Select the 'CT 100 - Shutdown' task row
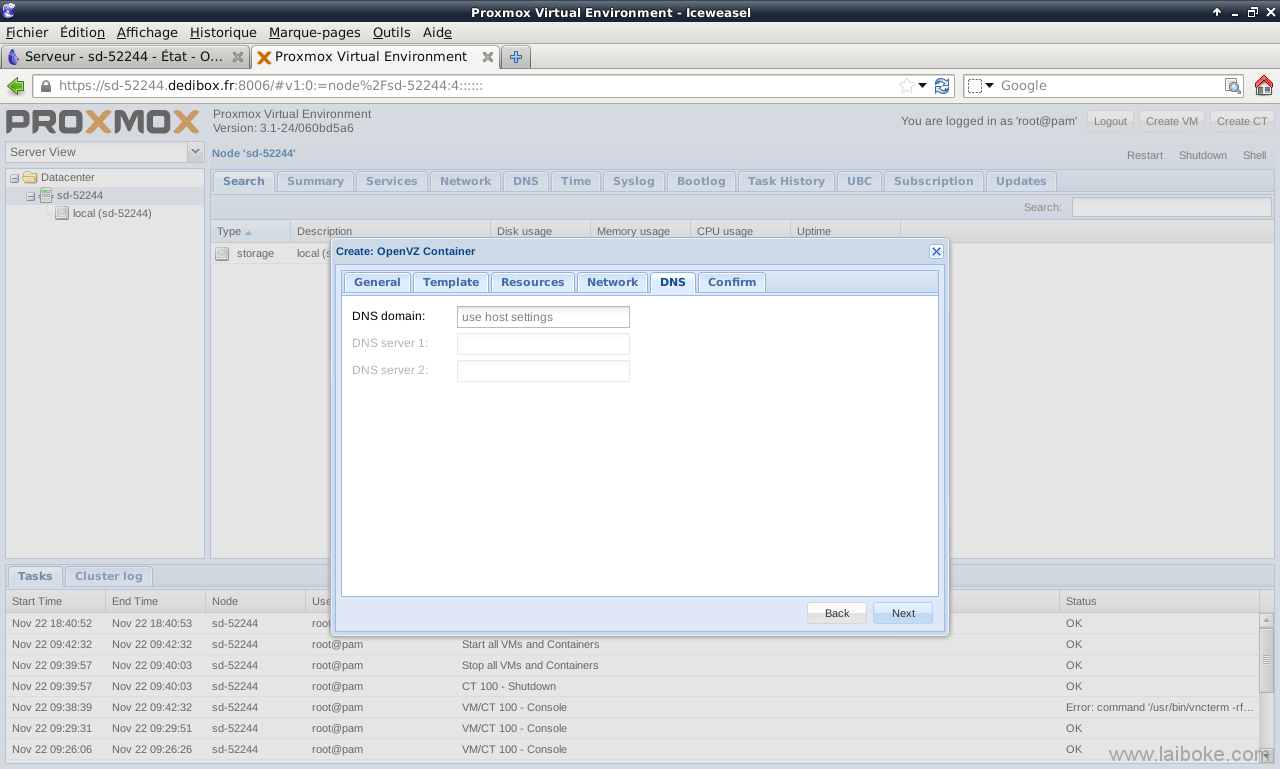The image size is (1280, 769). pyautogui.click(x=632, y=686)
